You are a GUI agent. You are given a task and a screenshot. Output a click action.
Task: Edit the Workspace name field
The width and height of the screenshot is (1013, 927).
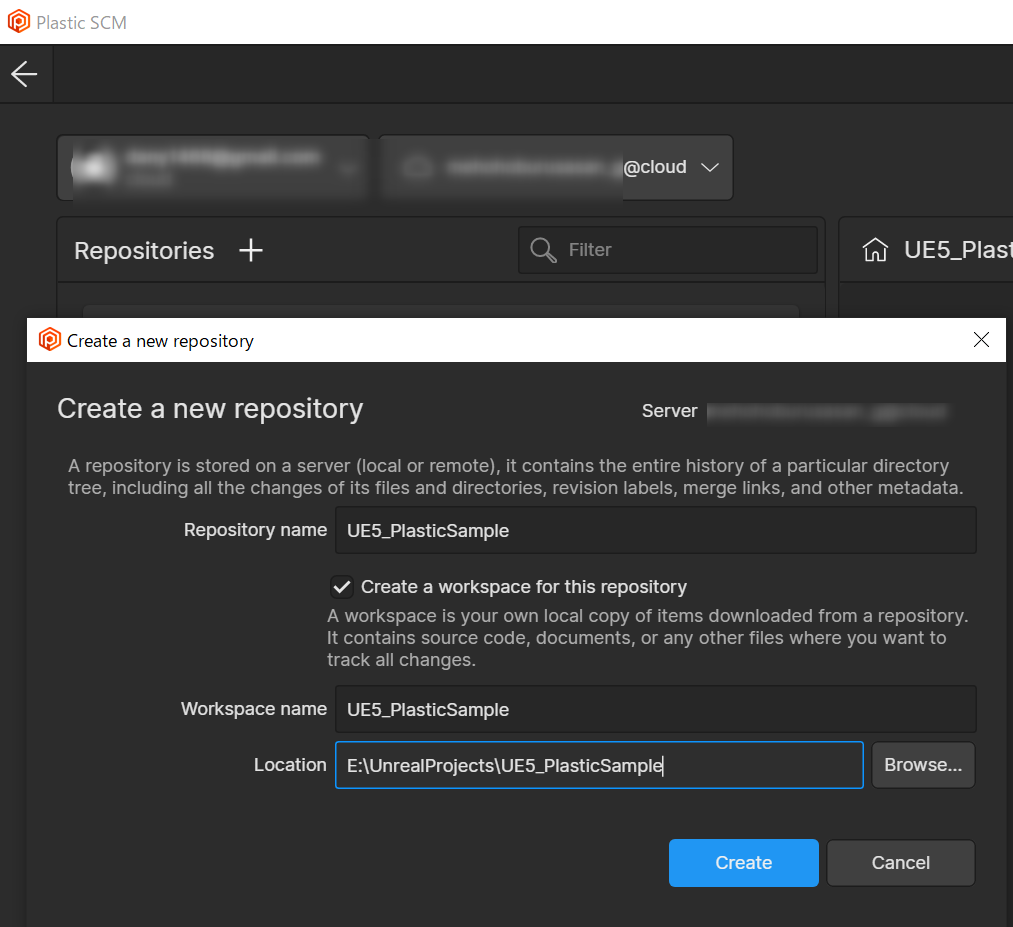[x=655, y=709]
